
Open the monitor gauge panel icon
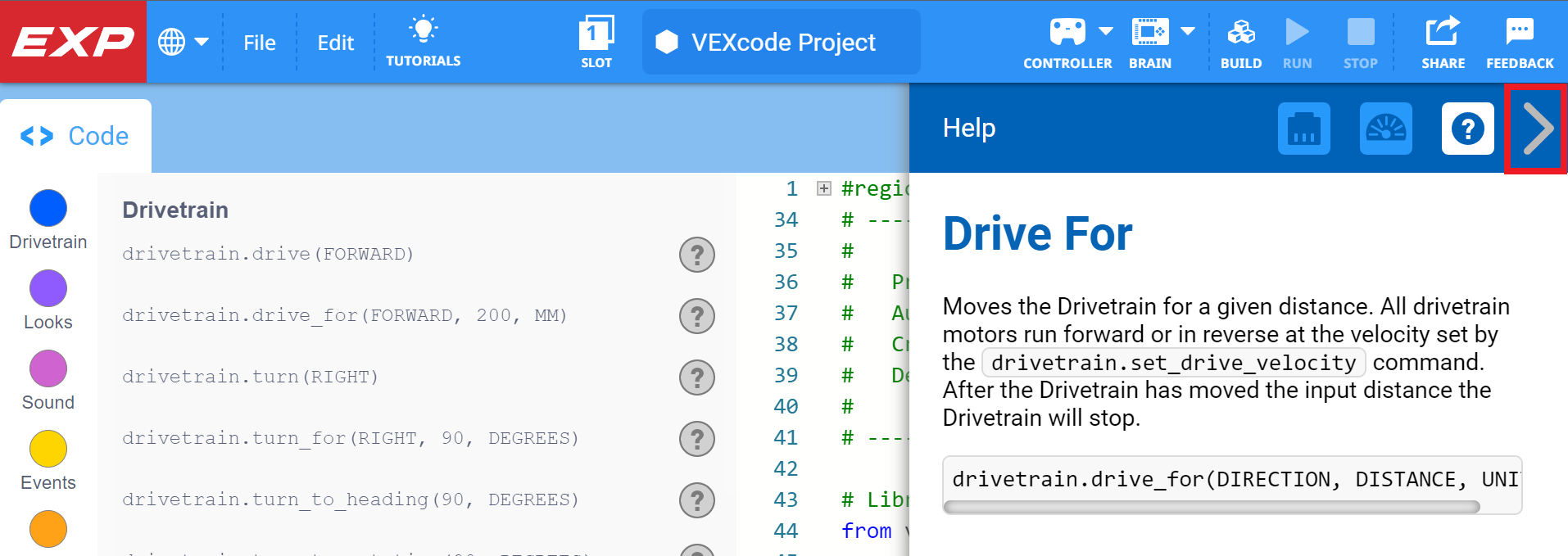pyautogui.click(x=1385, y=129)
